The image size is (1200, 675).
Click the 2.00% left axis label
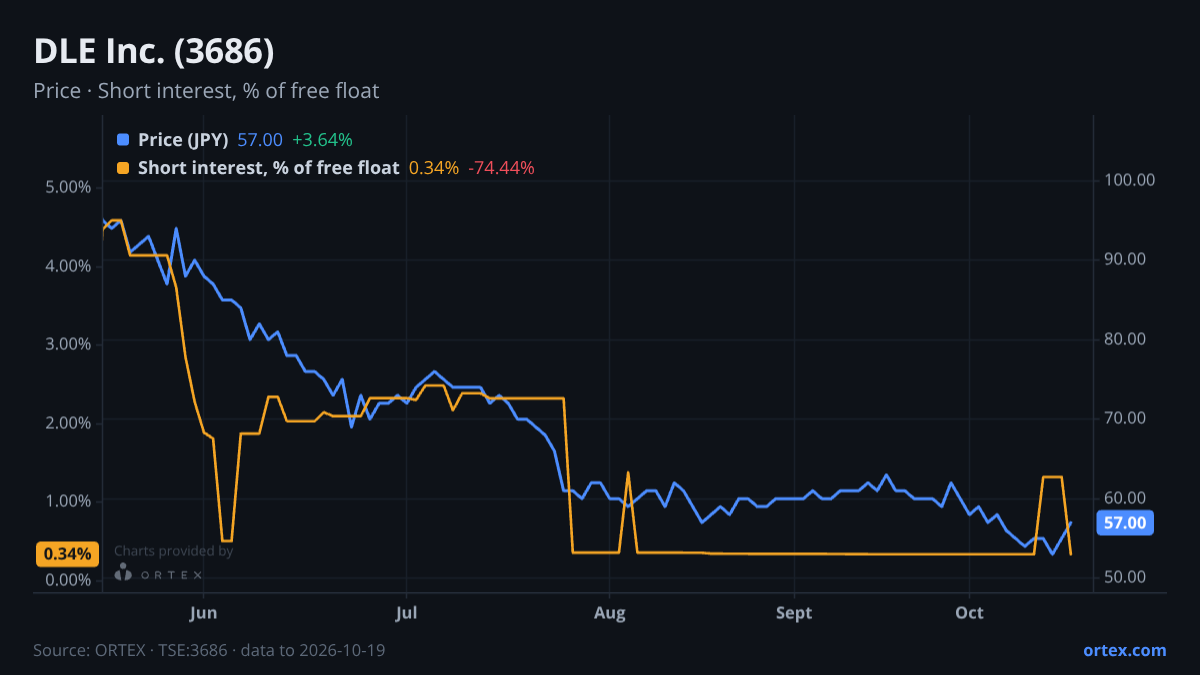pyautogui.click(x=69, y=422)
